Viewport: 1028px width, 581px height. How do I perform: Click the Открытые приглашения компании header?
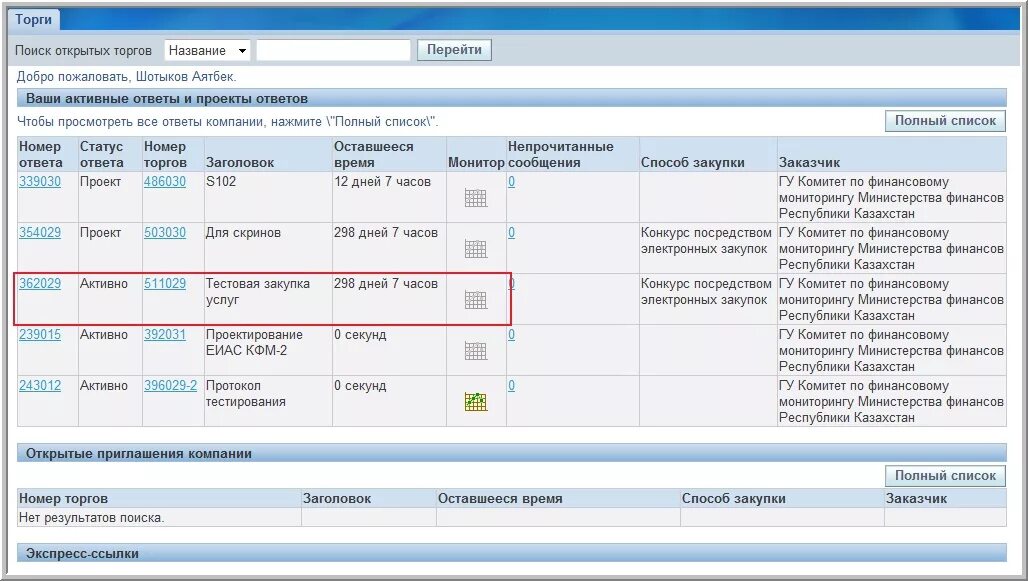511,453
